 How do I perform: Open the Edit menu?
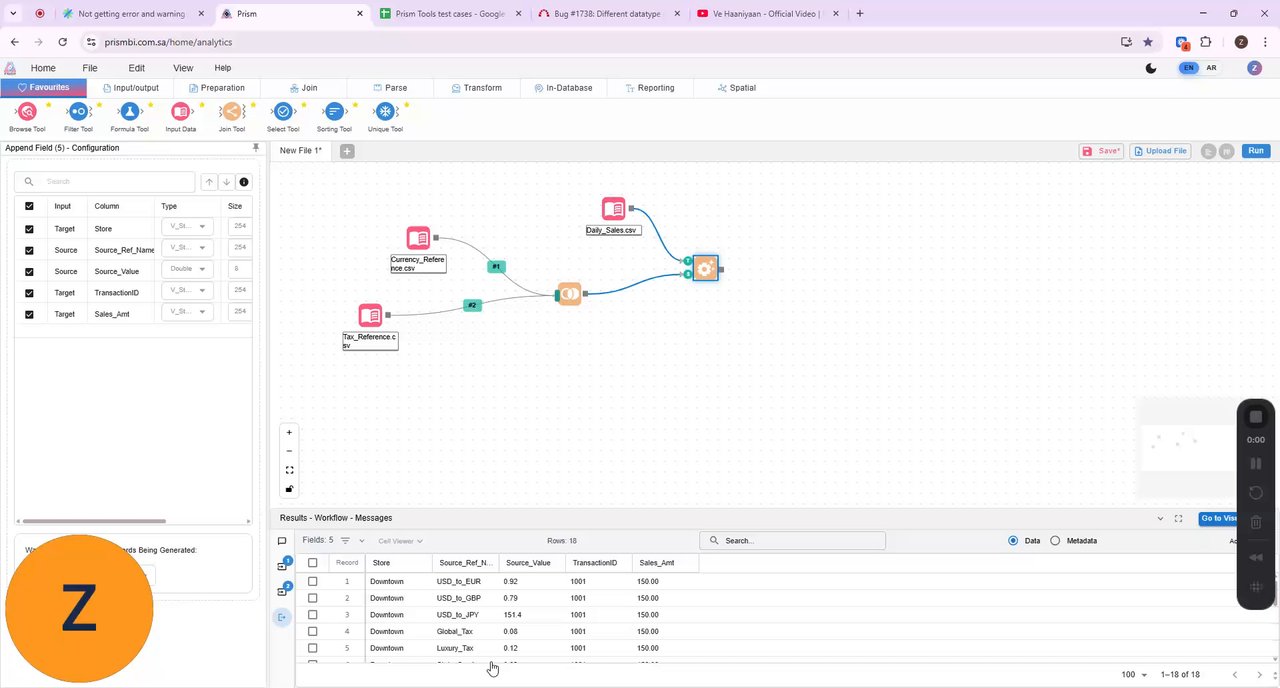pos(136,68)
